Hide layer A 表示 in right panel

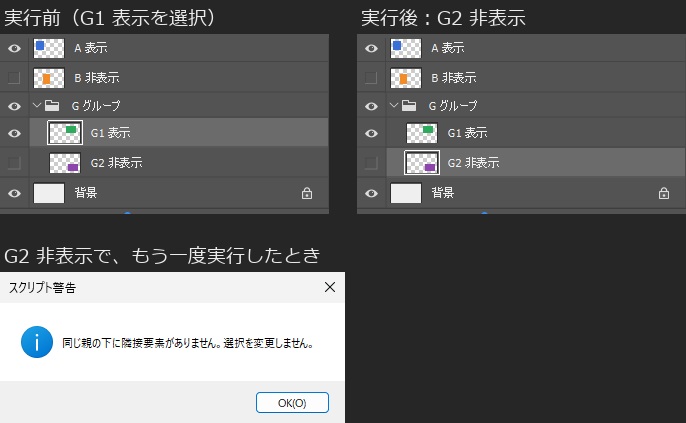pos(371,48)
